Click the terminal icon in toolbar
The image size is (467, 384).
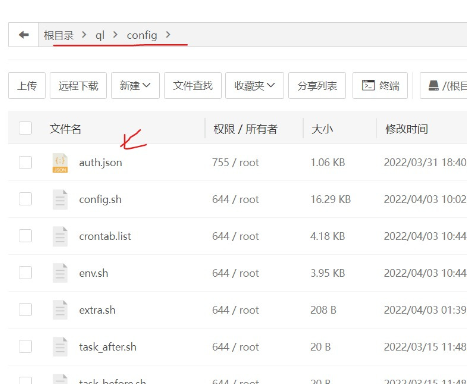(368, 85)
